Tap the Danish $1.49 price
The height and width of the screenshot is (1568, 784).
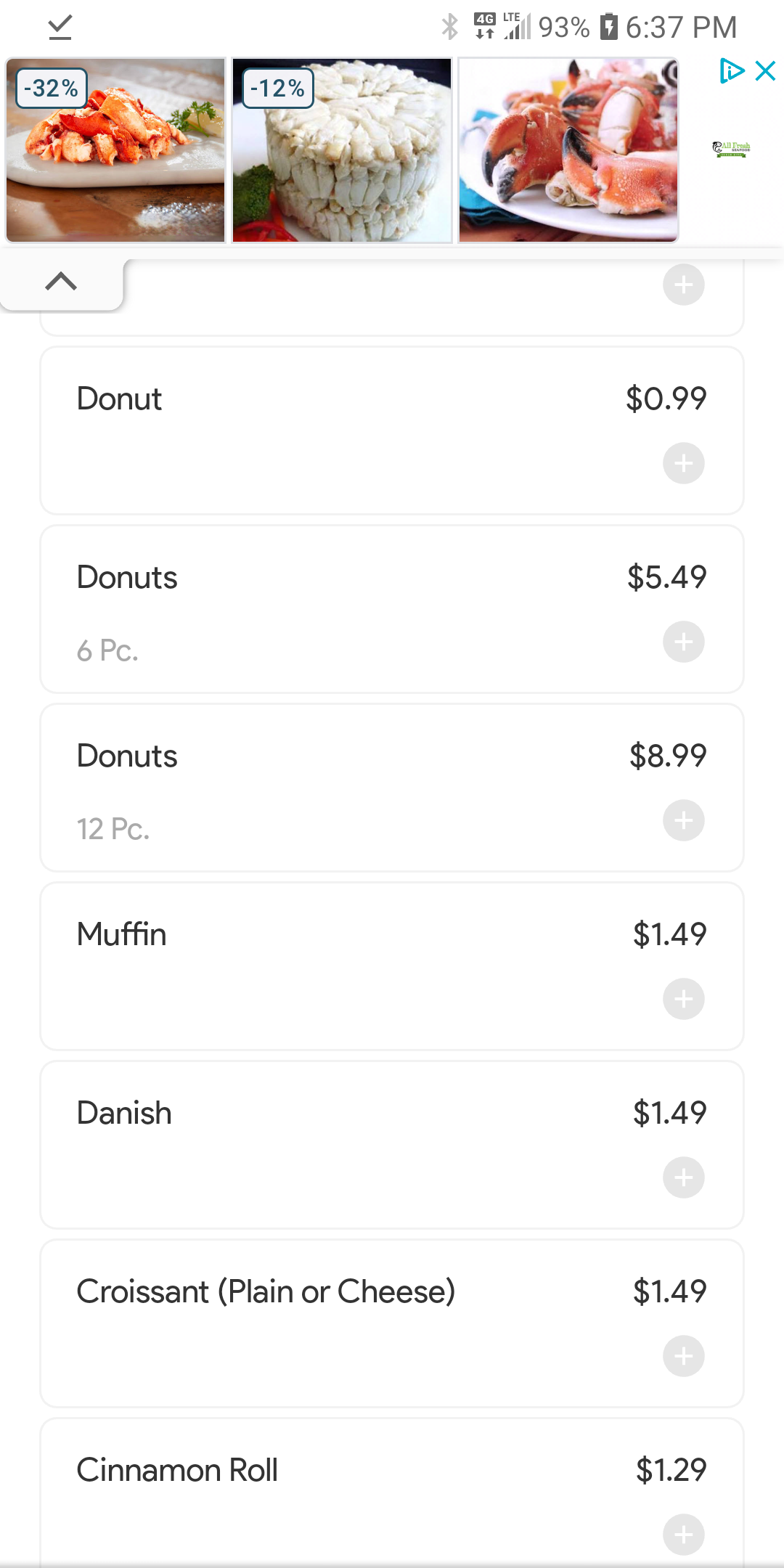(x=669, y=1113)
